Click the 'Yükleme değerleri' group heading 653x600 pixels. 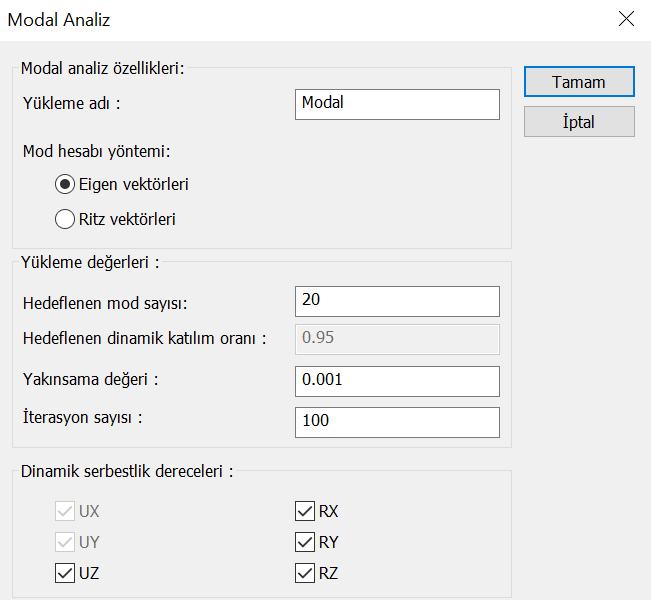pos(91,262)
